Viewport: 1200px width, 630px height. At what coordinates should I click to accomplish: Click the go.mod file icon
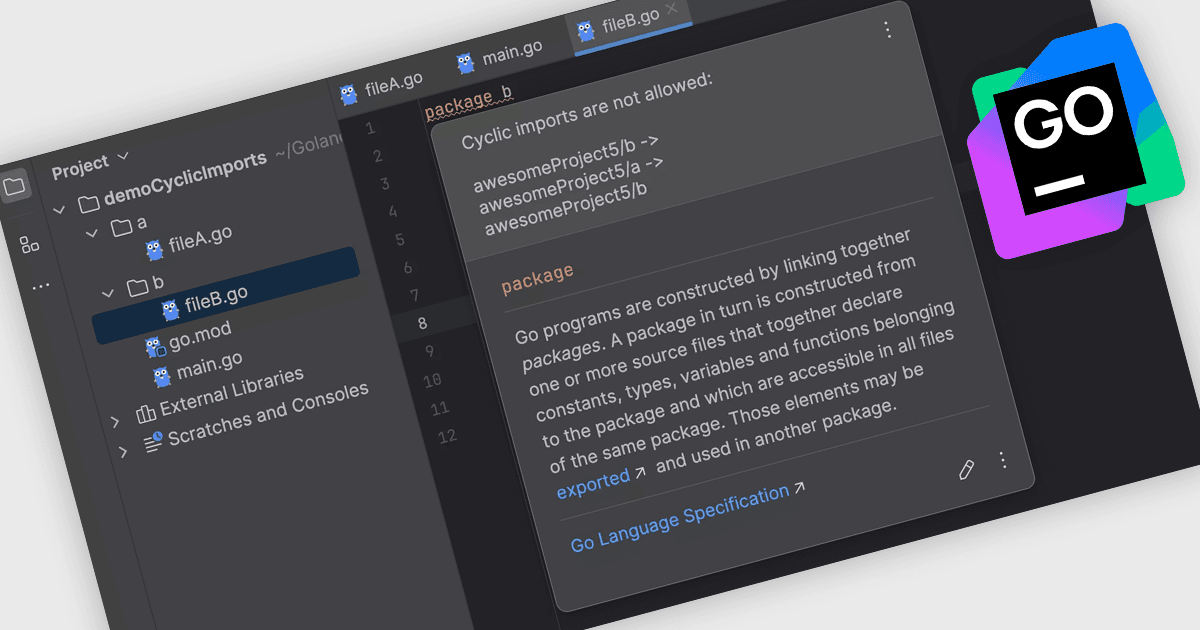pyautogui.click(x=154, y=347)
